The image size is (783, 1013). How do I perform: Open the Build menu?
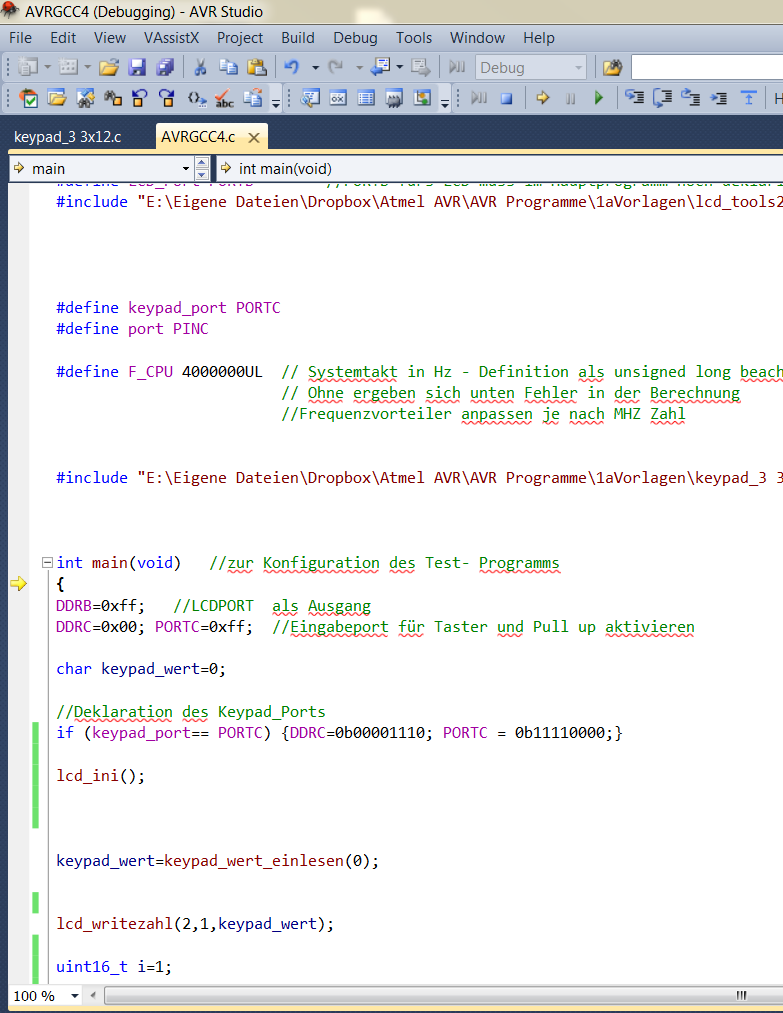click(x=298, y=38)
